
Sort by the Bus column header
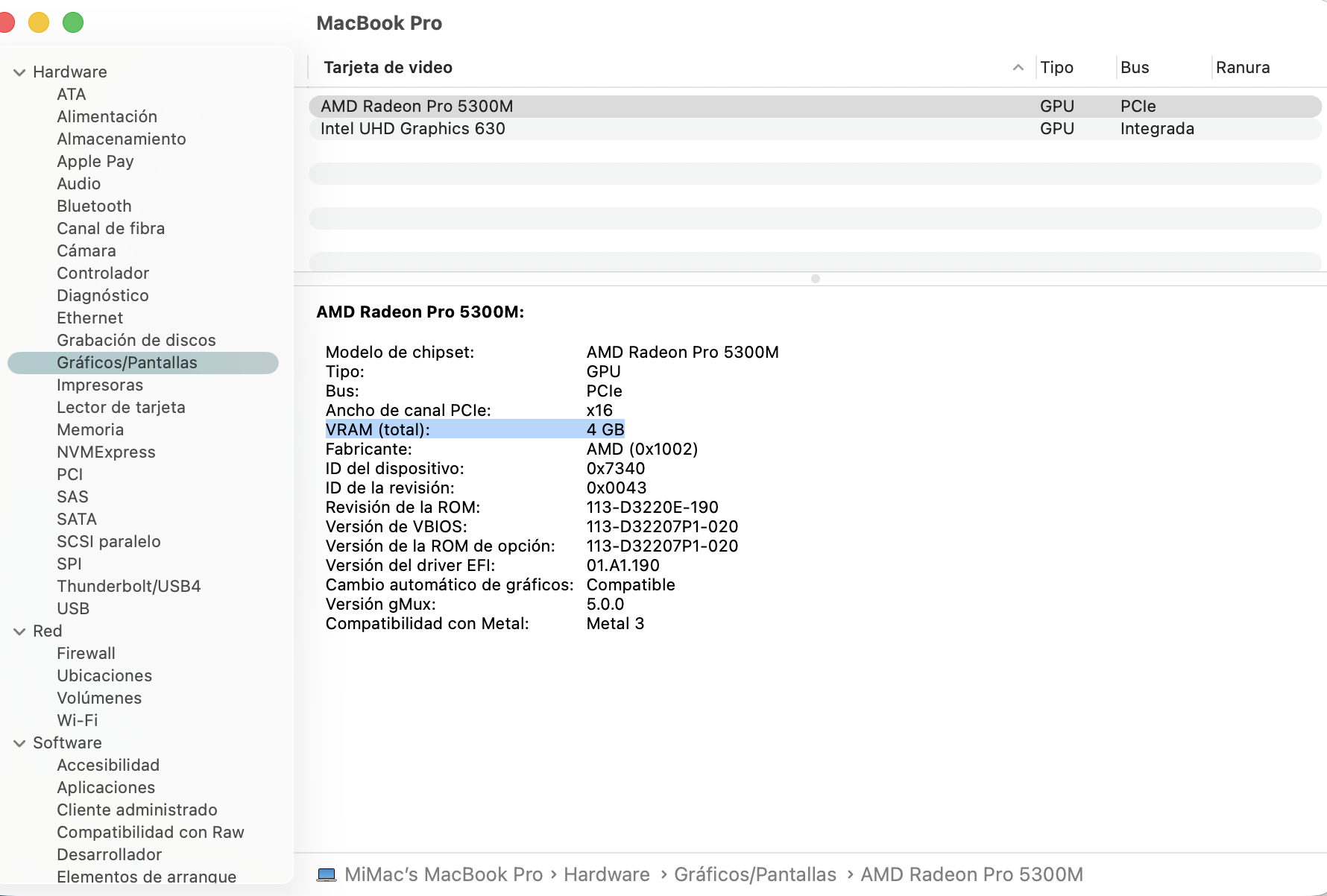coord(1134,68)
